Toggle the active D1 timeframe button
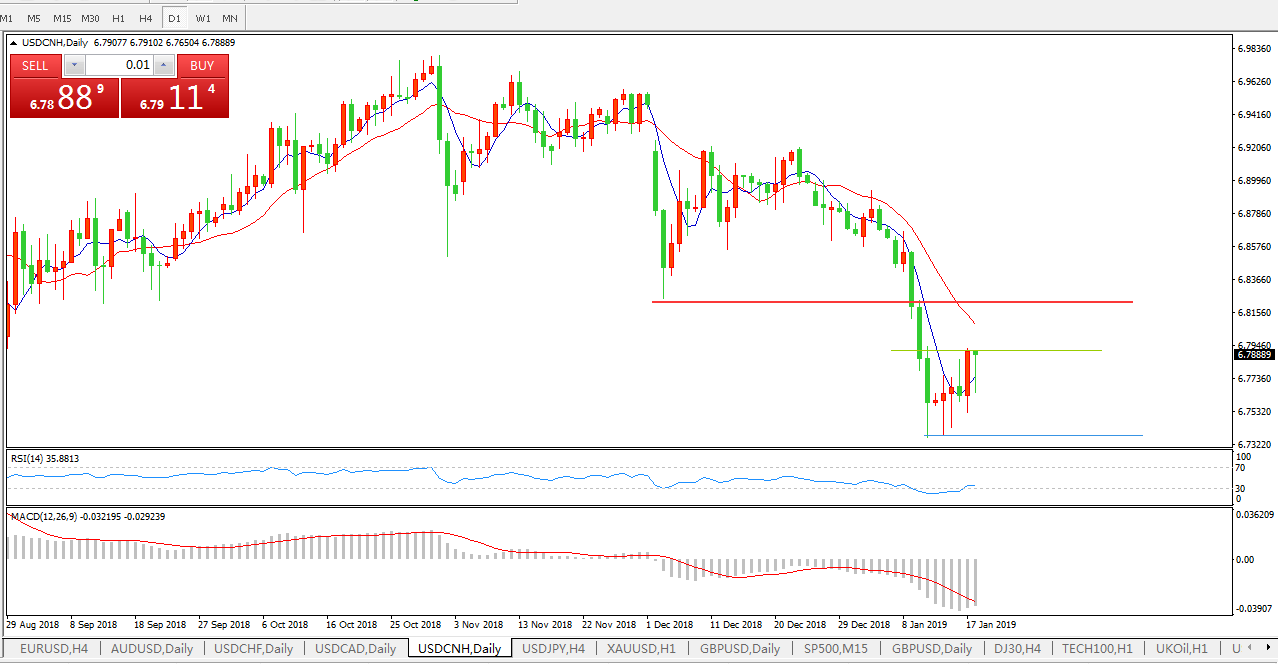 (175, 18)
